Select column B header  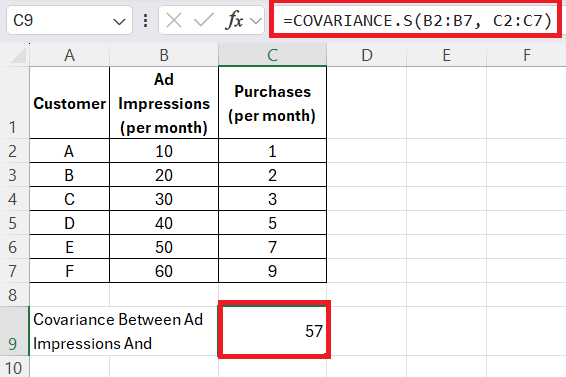coord(164,55)
